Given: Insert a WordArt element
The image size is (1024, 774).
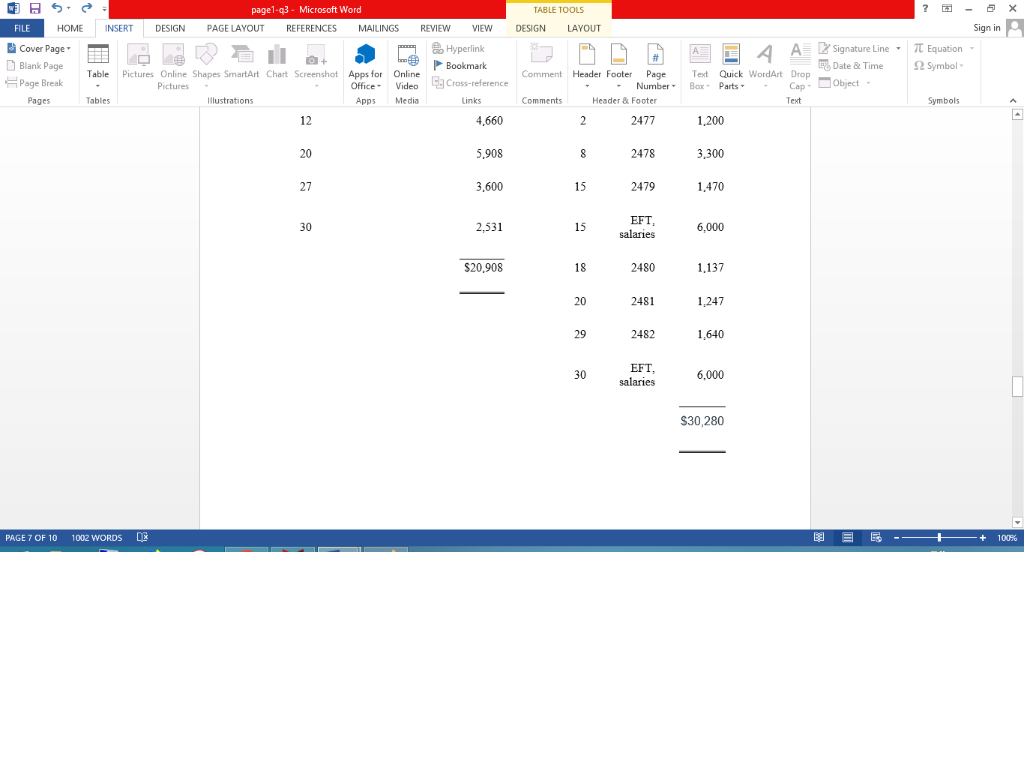Looking at the screenshot, I should coord(765,64).
